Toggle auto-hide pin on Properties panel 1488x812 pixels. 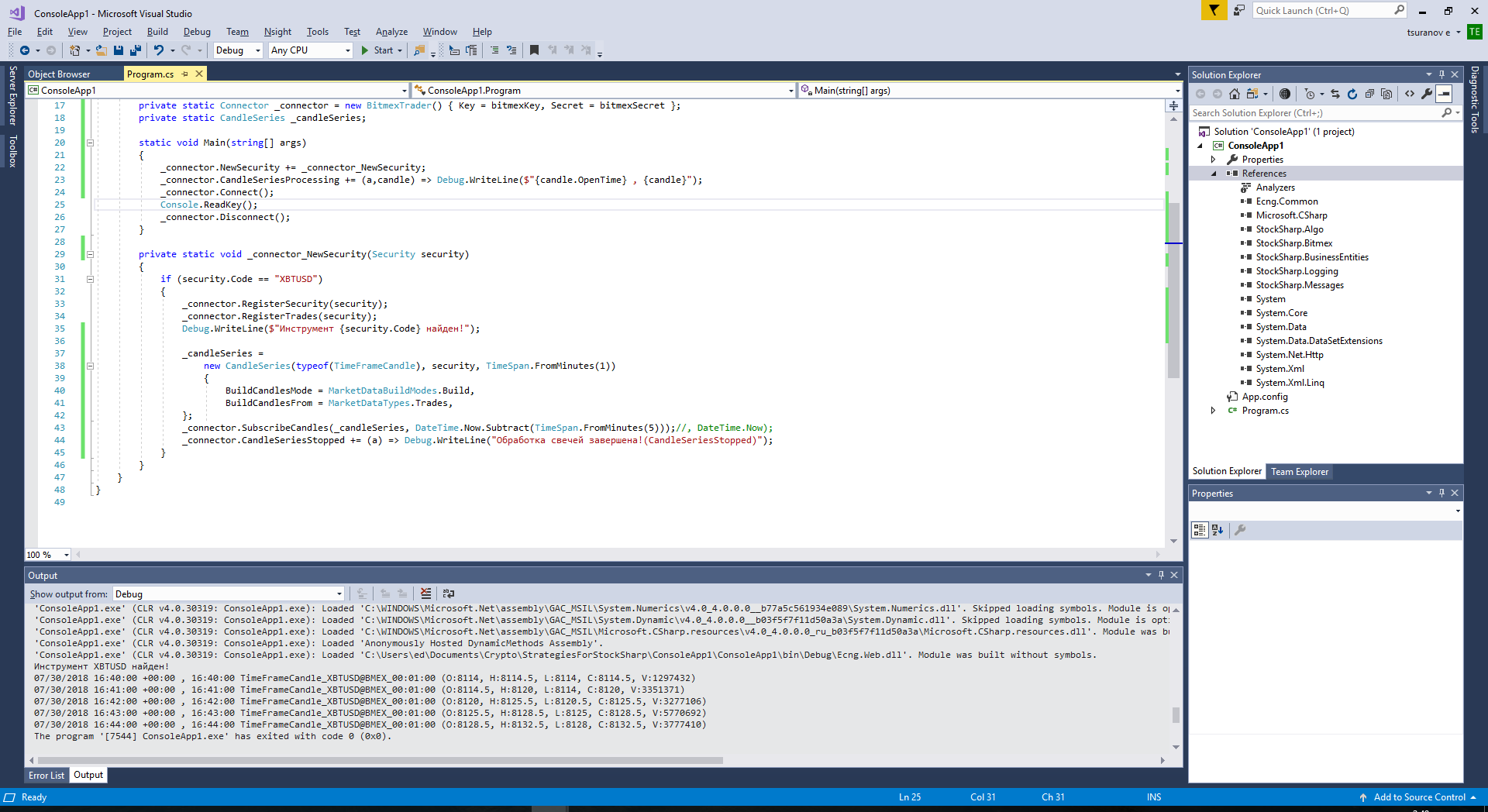point(1441,493)
